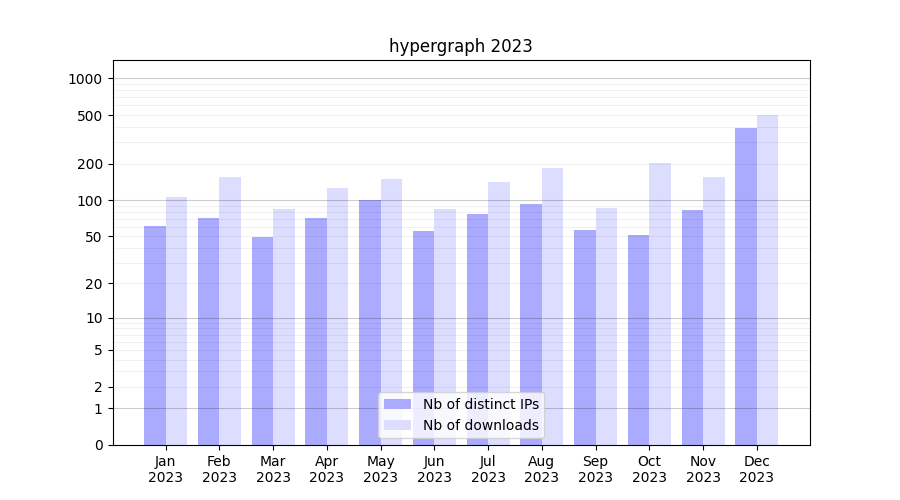Click the 'Nb of downloads' legend swatch
The image size is (900, 500).
coord(397,425)
